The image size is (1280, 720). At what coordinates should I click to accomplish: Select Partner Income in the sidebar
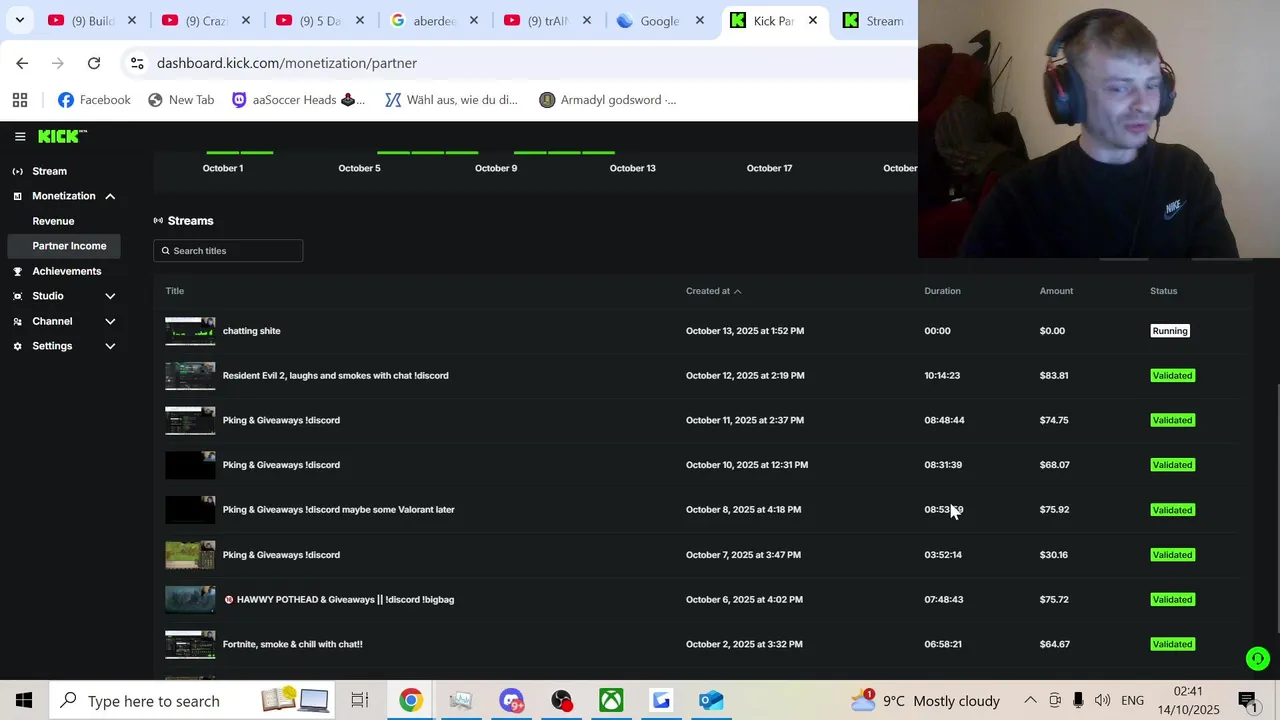63,246
